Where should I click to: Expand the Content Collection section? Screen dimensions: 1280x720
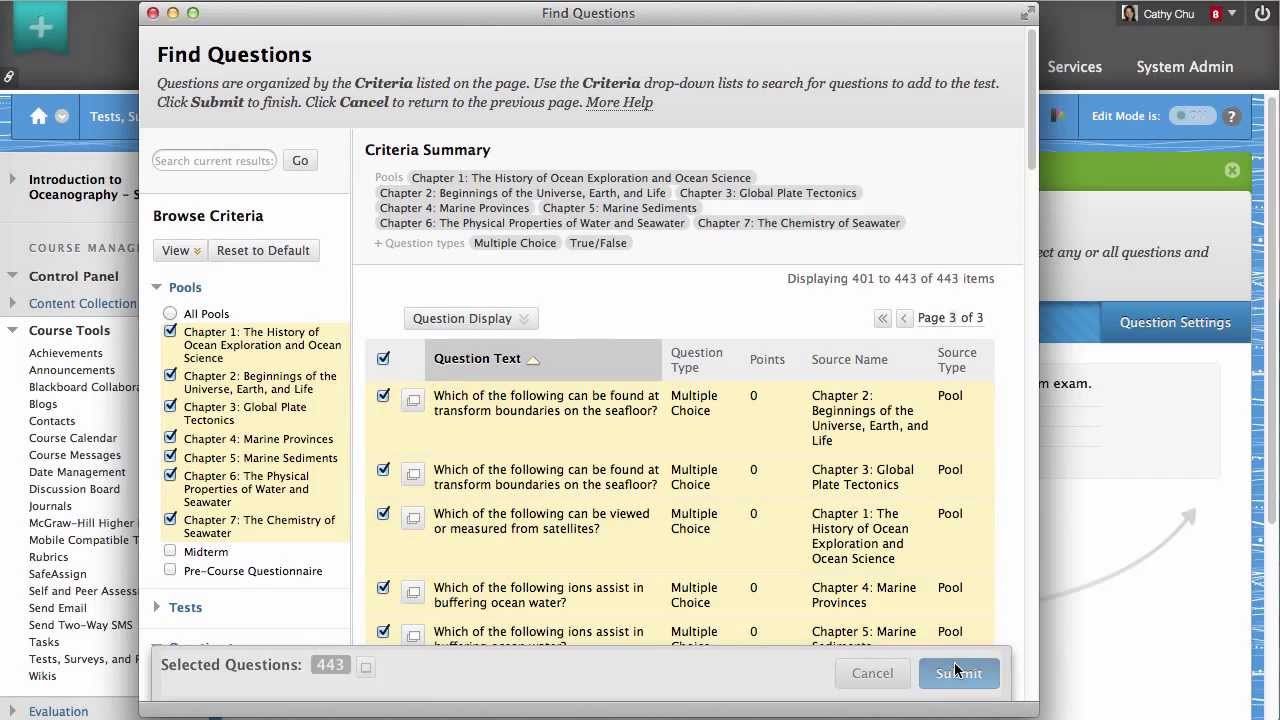point(12,303)
